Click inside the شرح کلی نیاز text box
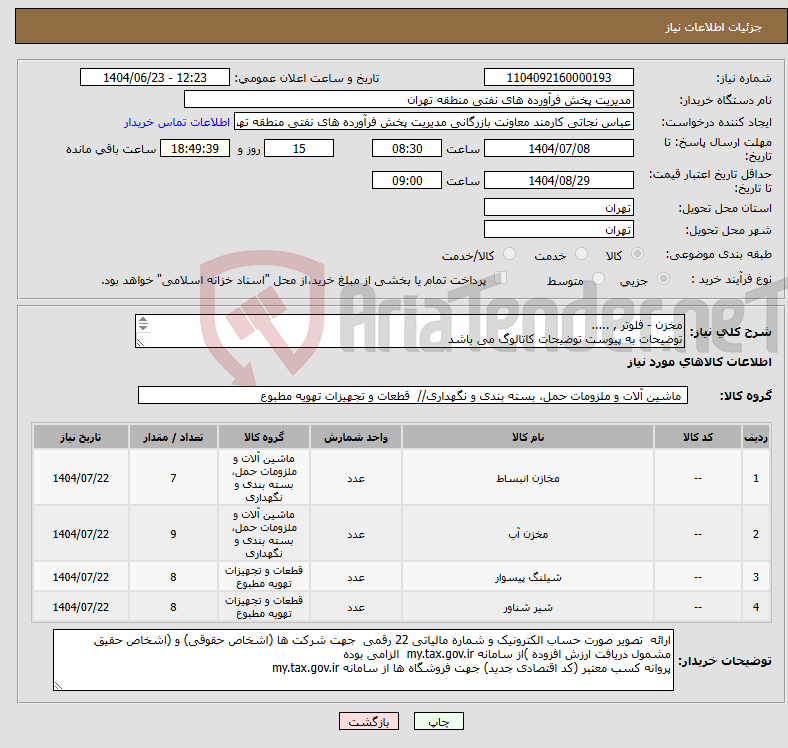Viewport: 788px width, 748px height. pyautogui.click(x=410, y=331)
